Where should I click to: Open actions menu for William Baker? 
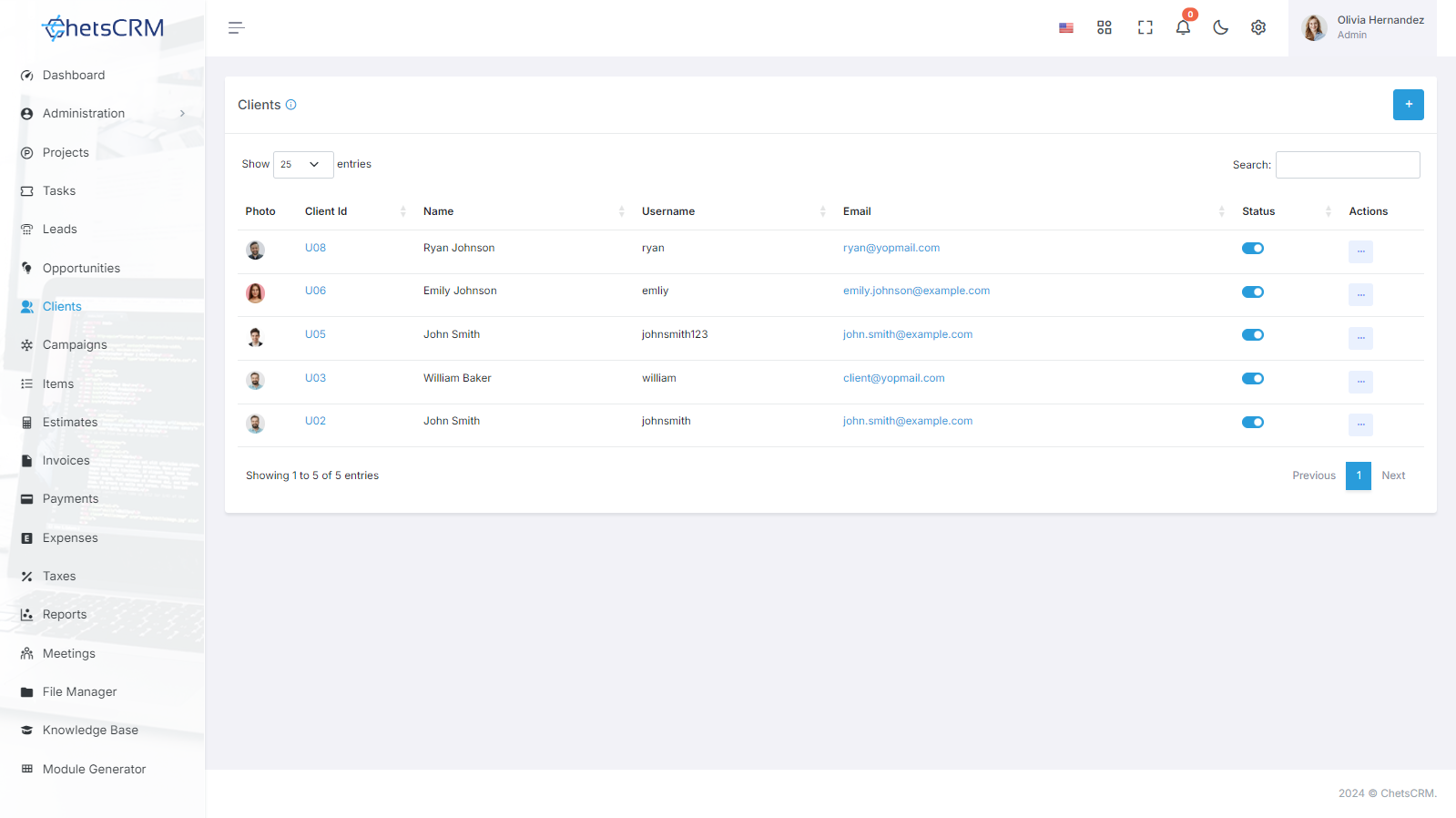click(1360, 382)
